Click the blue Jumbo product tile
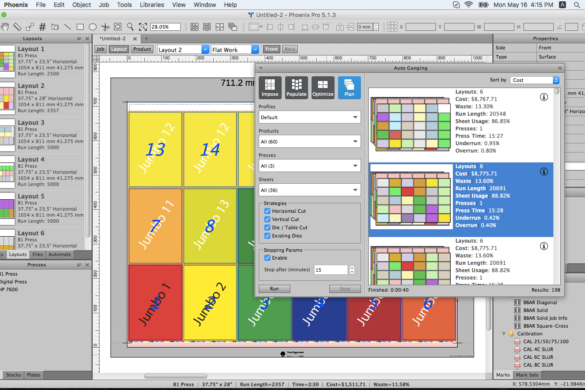This screenshot has height=390, width=585. pyautogui.click(x=319, y=318)
